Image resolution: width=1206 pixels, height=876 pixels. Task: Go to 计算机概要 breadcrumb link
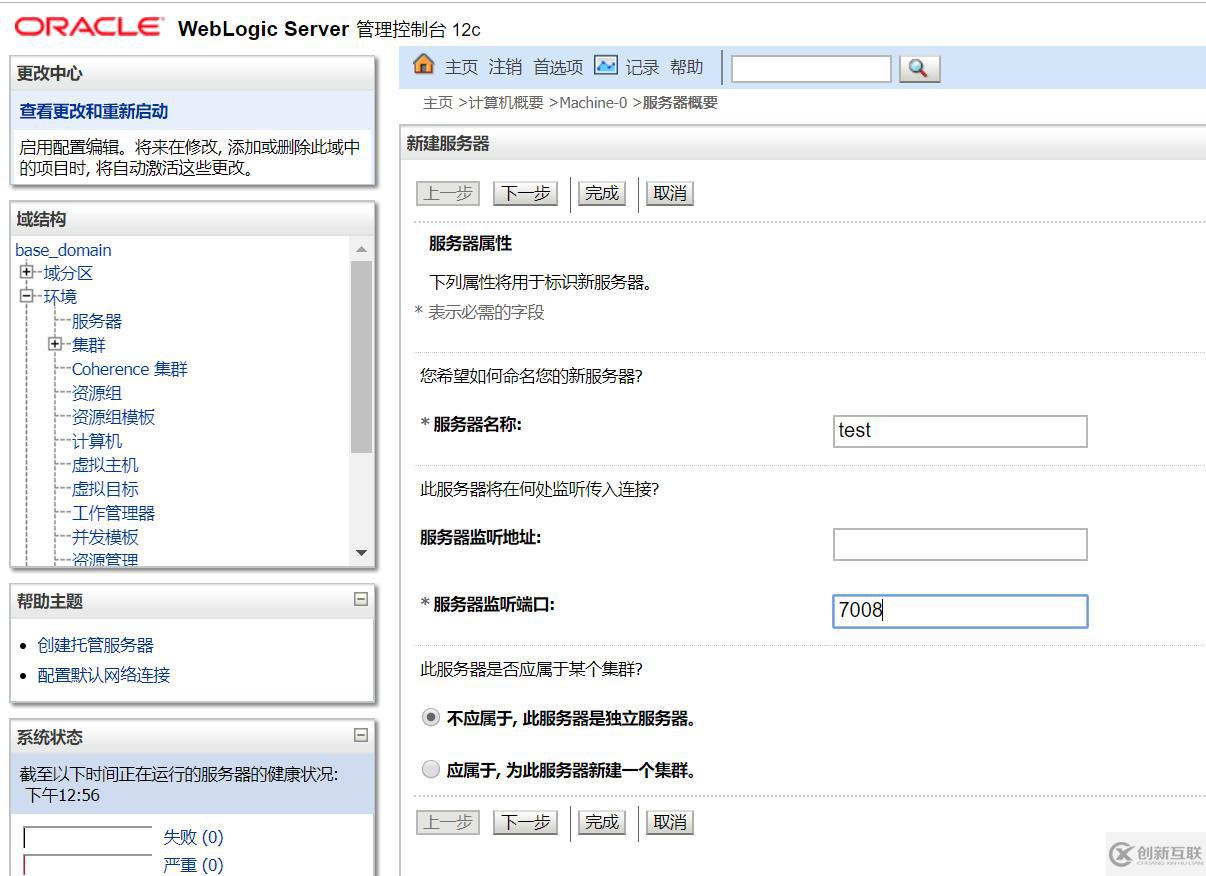point(506,103)
